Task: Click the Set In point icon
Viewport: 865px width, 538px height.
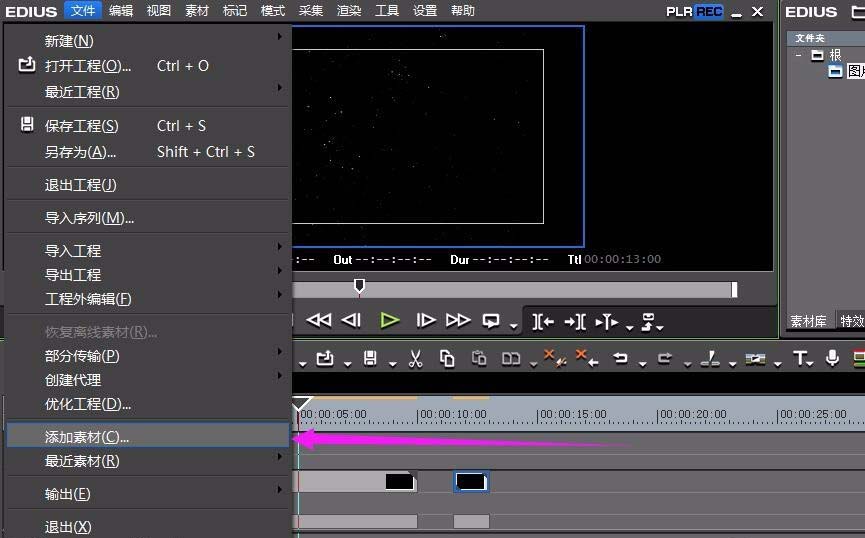Action: pos(543,321)
